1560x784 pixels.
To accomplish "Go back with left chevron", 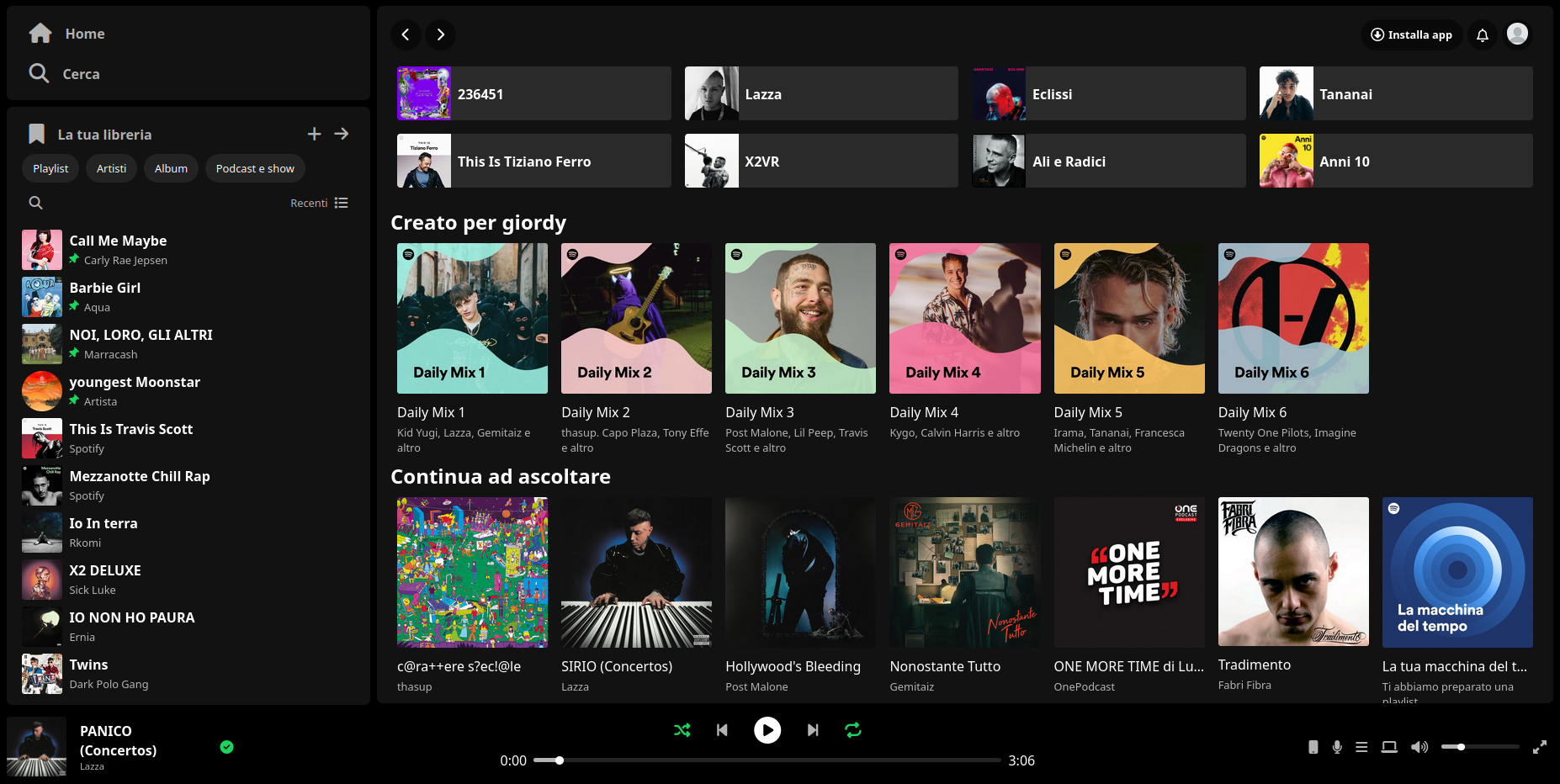I will point(406,34).
